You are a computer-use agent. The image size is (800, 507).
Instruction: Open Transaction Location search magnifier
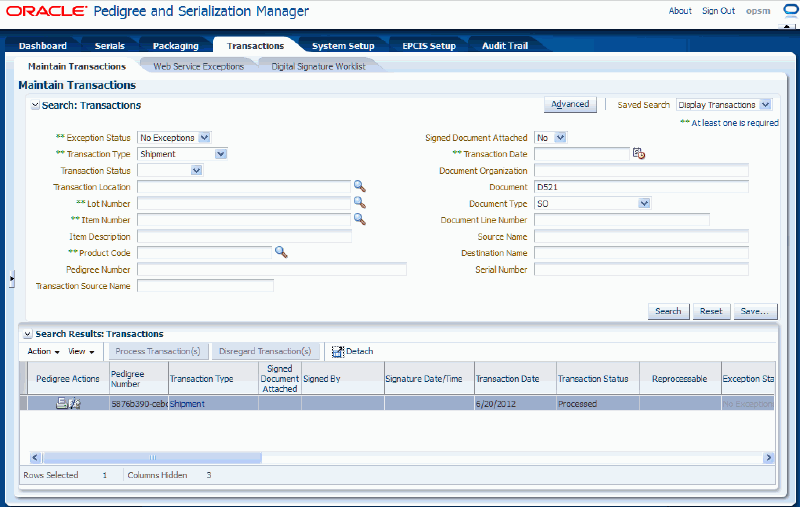point(360,186)
